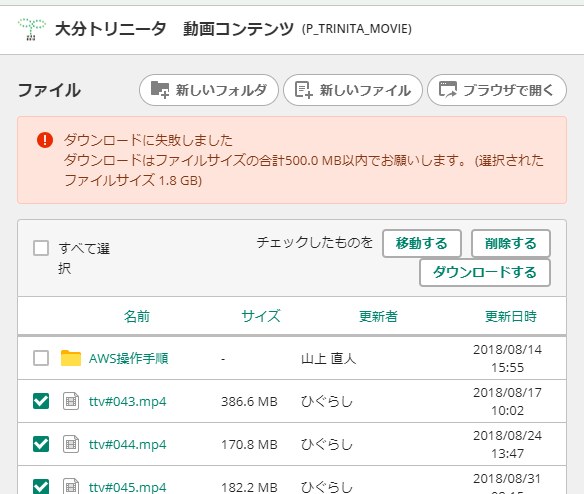Click the new folder icon

point(160,90)
